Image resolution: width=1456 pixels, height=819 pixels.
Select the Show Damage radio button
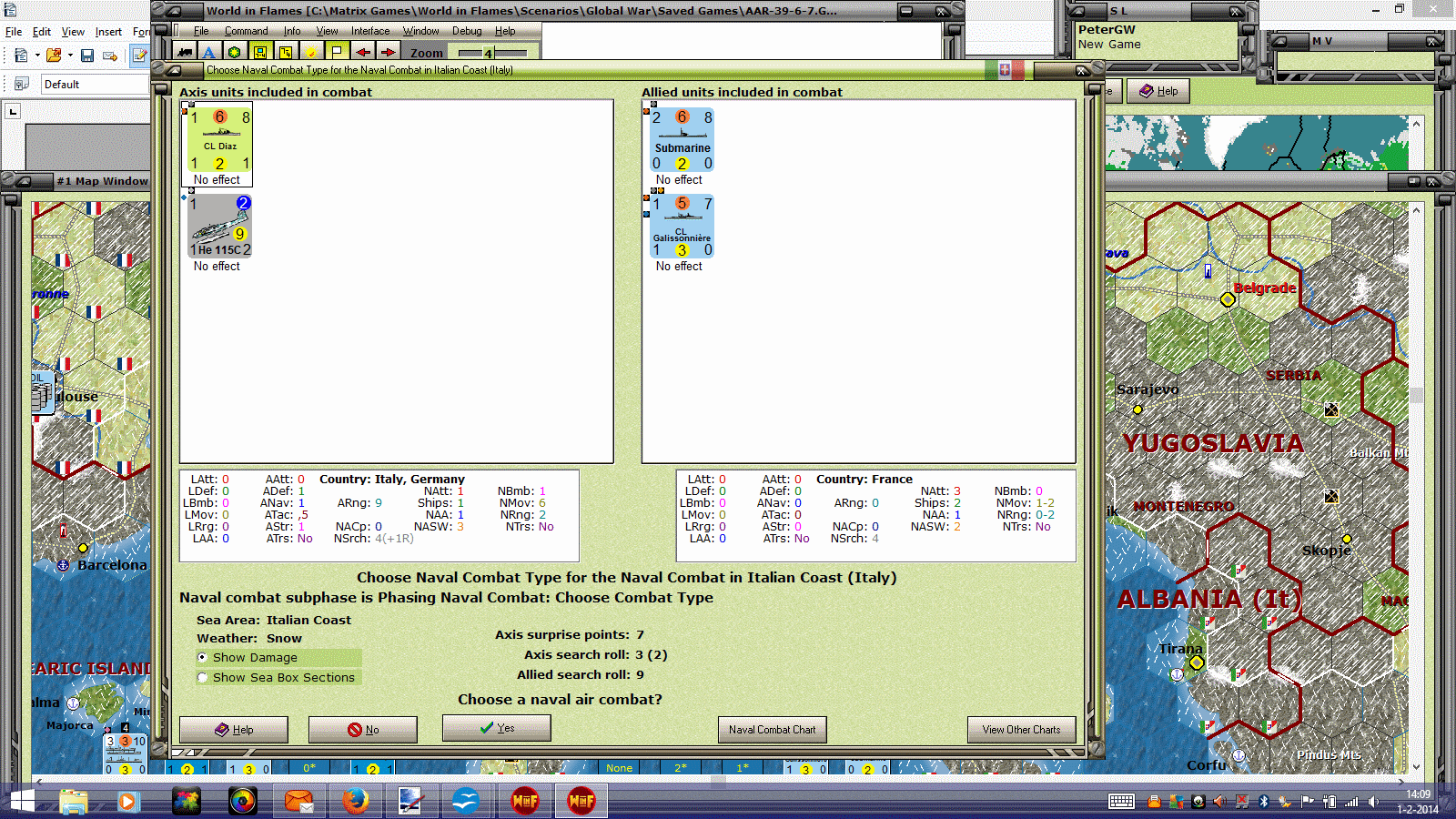coord(202,657)
